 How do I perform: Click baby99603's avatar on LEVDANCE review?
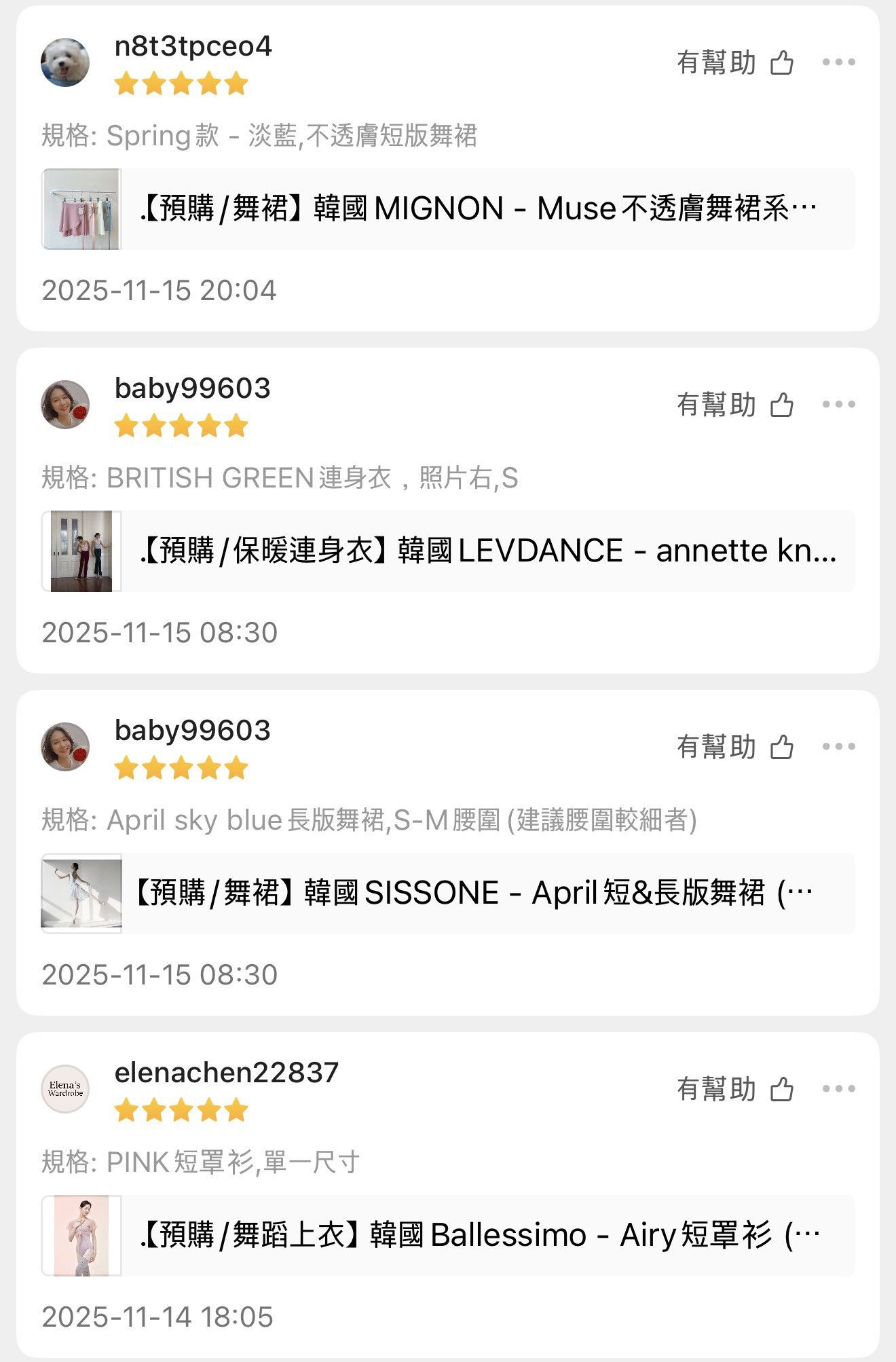click(x=65, y=405)
